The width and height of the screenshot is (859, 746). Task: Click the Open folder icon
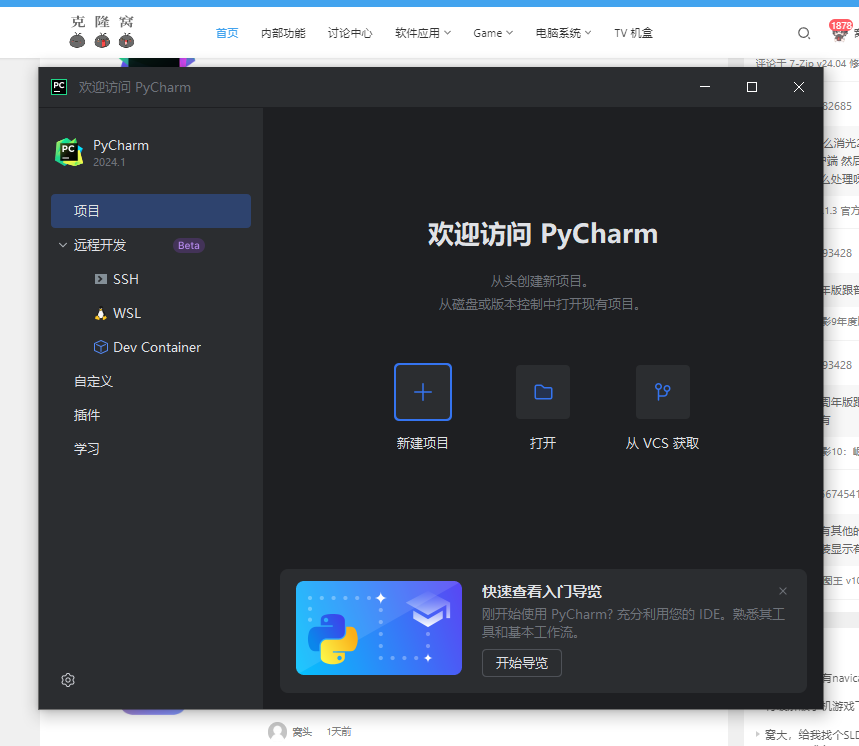(542, 392)
